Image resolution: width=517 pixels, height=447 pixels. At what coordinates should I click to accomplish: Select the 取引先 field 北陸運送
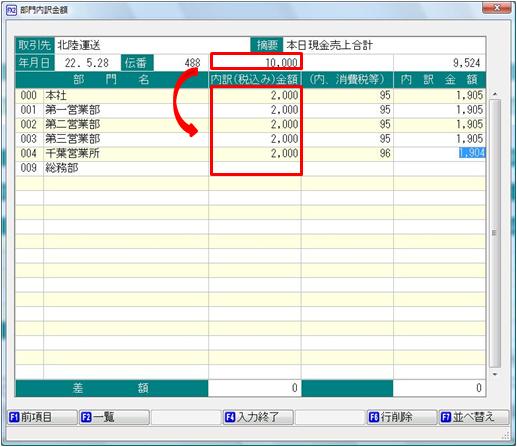151,45
